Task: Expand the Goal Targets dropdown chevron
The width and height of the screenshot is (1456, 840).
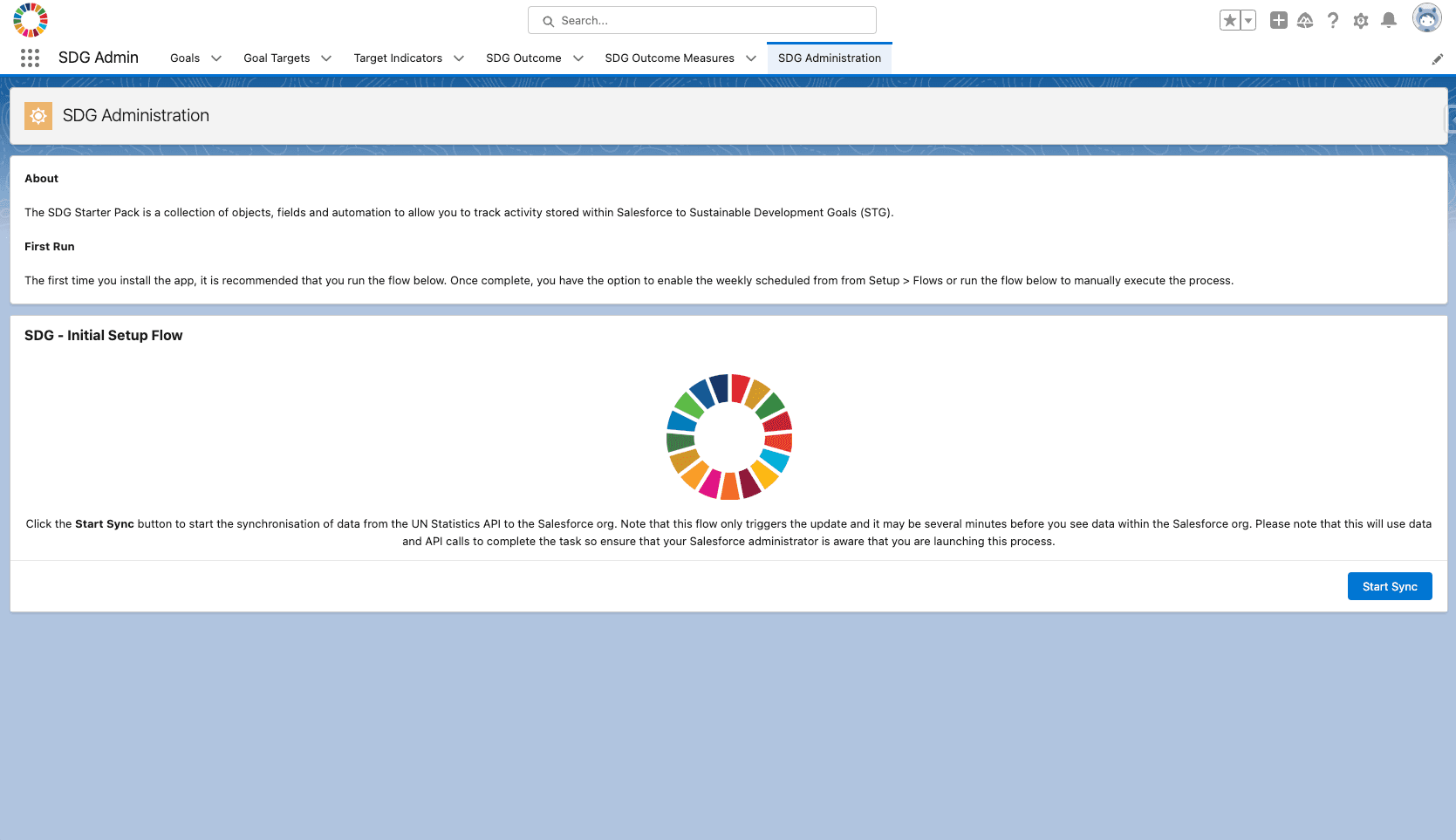Action: 326,58
